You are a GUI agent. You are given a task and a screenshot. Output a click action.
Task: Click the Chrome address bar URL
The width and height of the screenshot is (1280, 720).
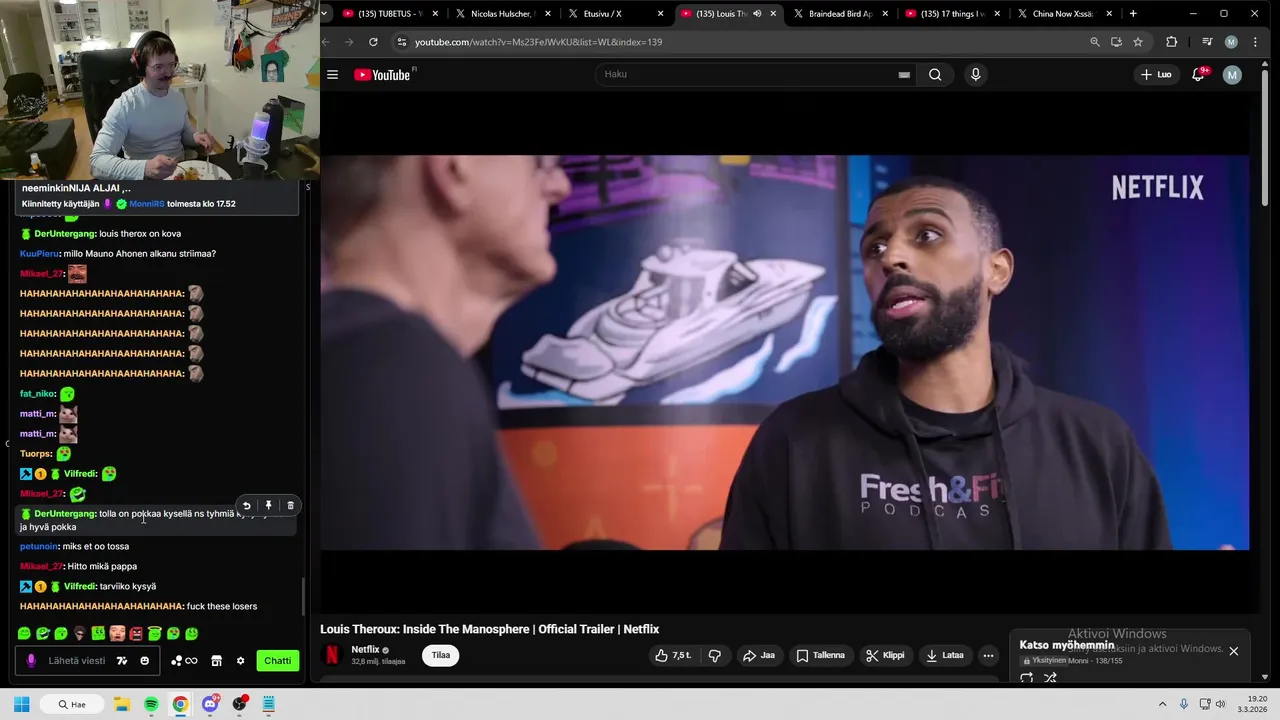[539, 42]
